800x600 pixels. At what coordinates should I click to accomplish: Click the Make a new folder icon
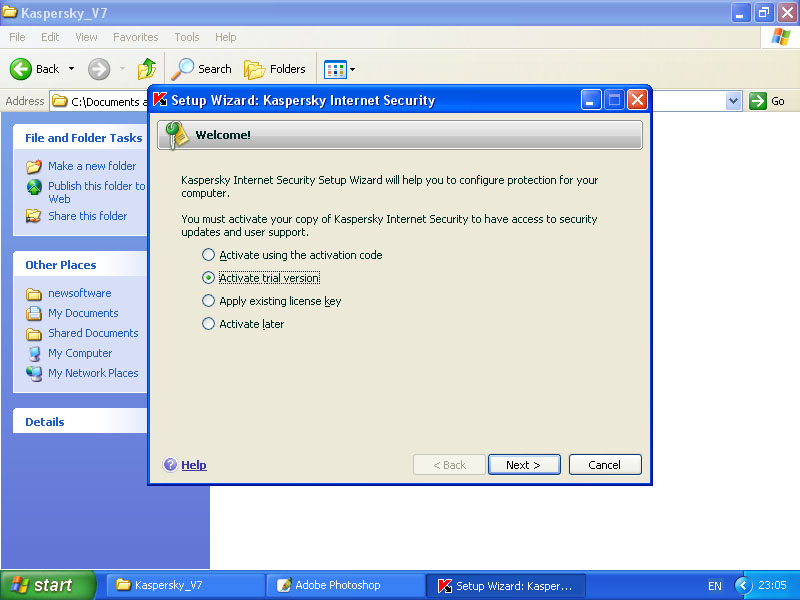point(34,166)
